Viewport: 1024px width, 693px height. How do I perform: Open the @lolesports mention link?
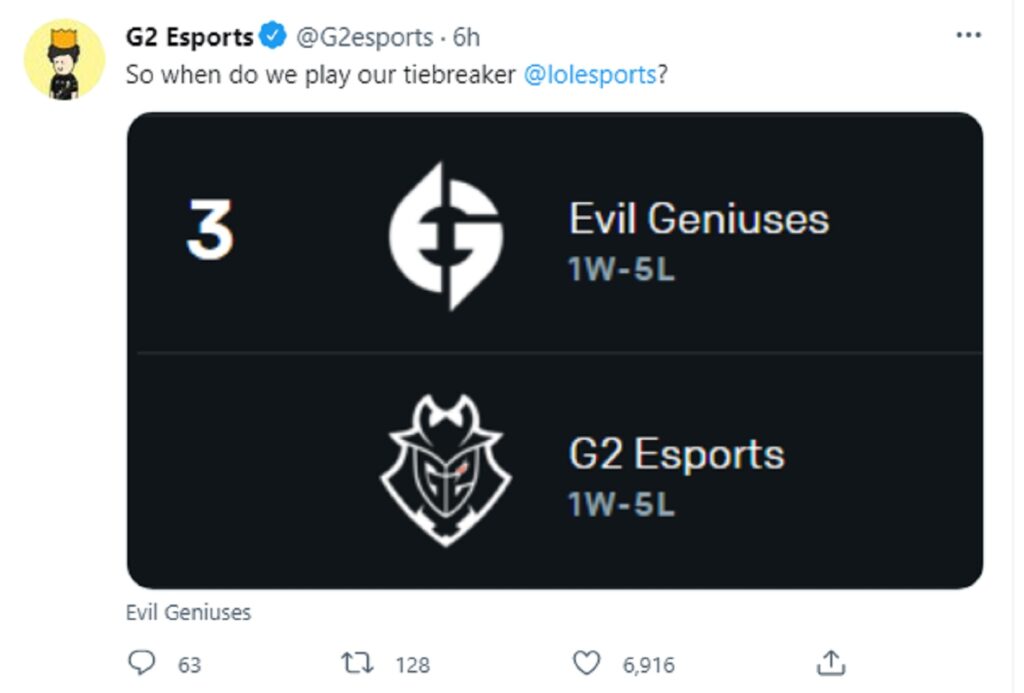click(589, 75)
